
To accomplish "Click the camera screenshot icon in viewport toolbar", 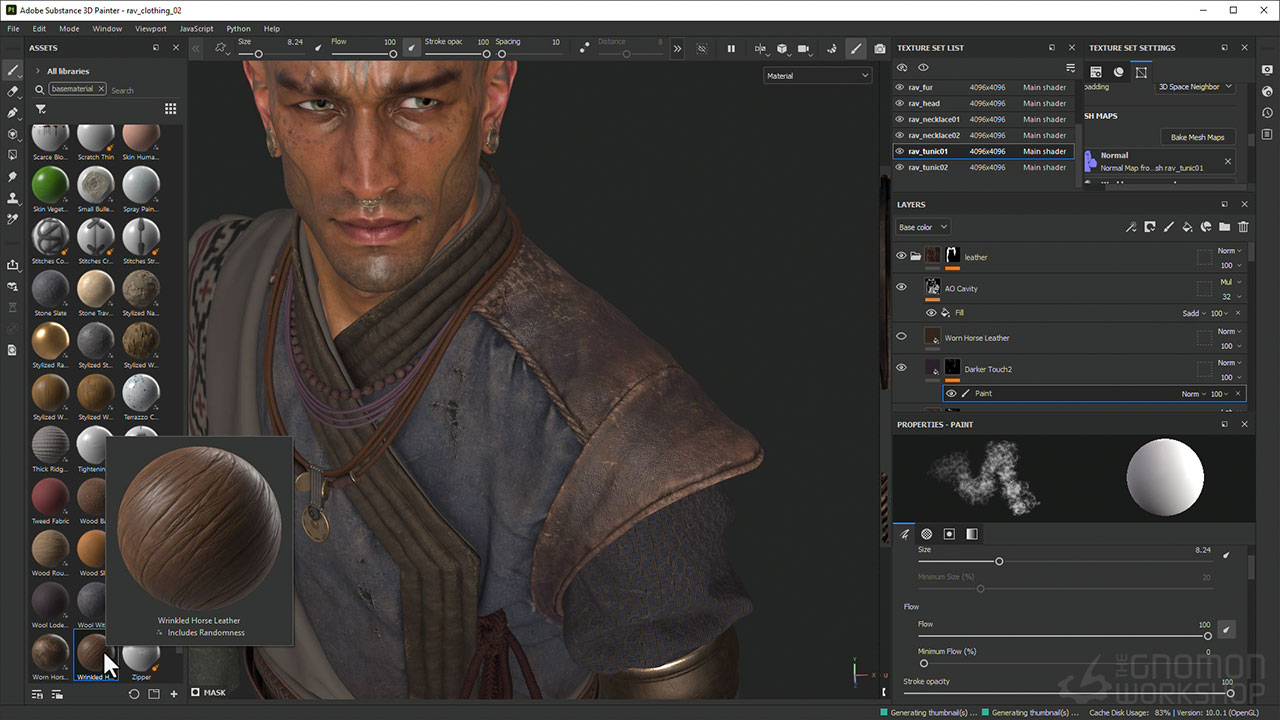I will pos(879,48).
